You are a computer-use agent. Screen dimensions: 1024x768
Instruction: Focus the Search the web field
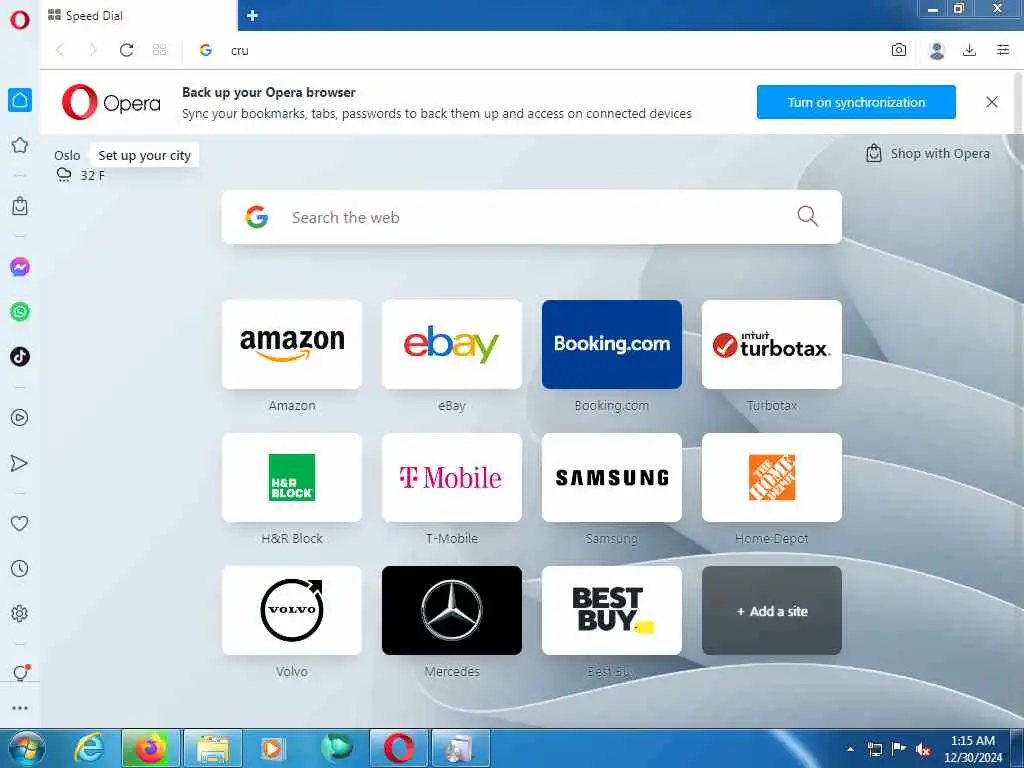(532, 217)
